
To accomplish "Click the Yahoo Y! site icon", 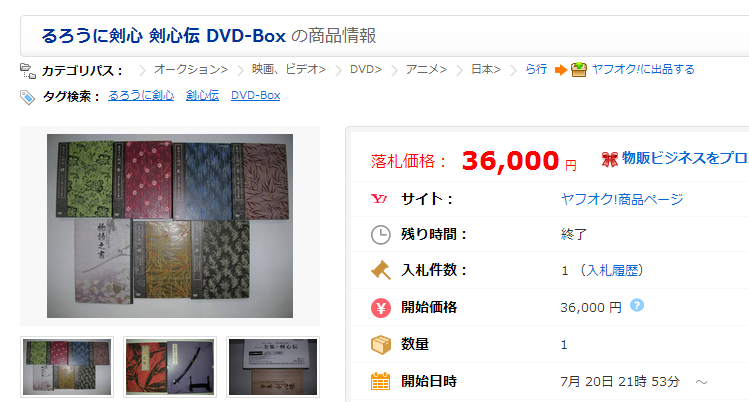I will (379, 199).
